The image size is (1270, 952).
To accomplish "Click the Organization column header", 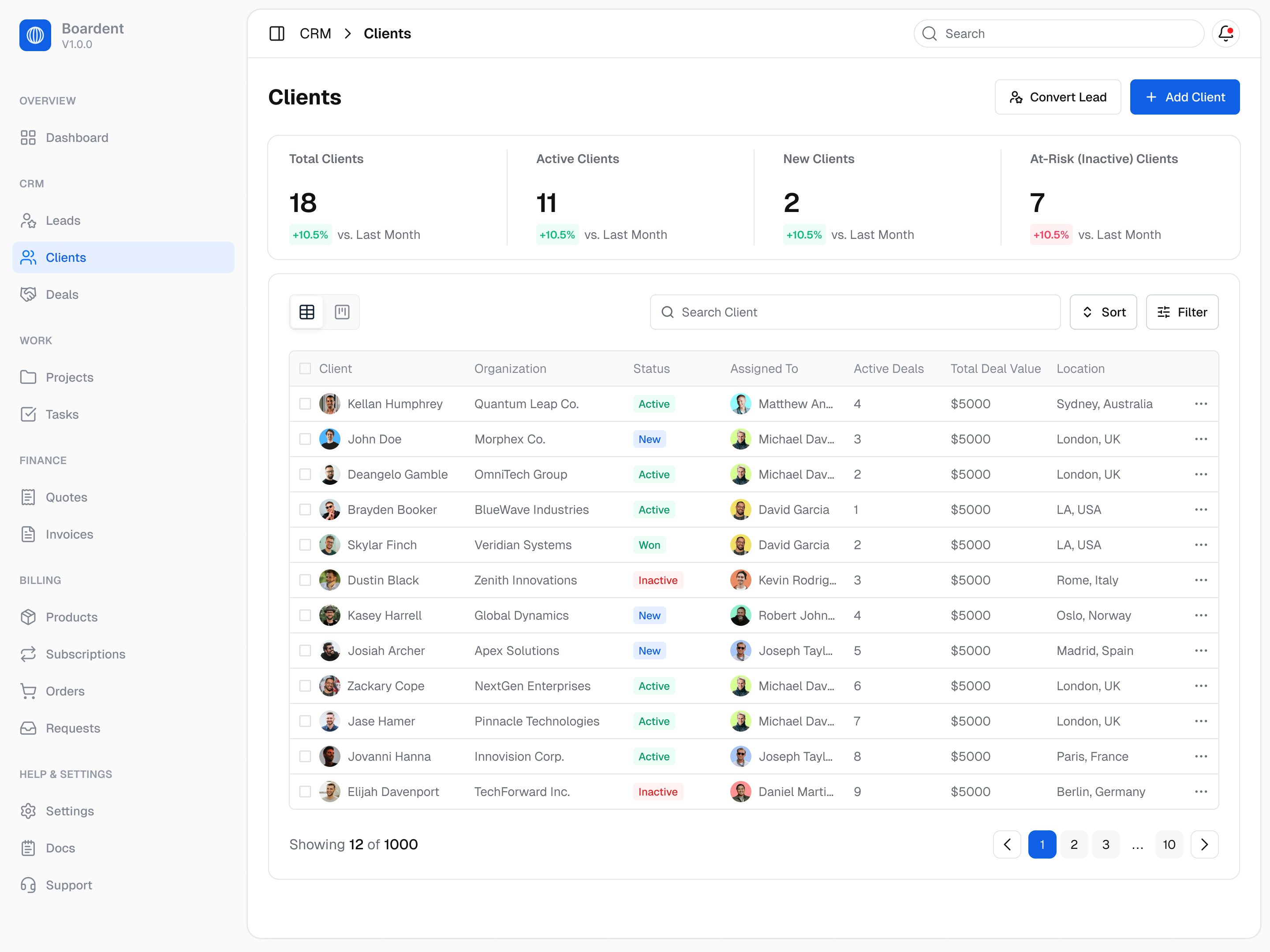I will (x=510, y=368).
